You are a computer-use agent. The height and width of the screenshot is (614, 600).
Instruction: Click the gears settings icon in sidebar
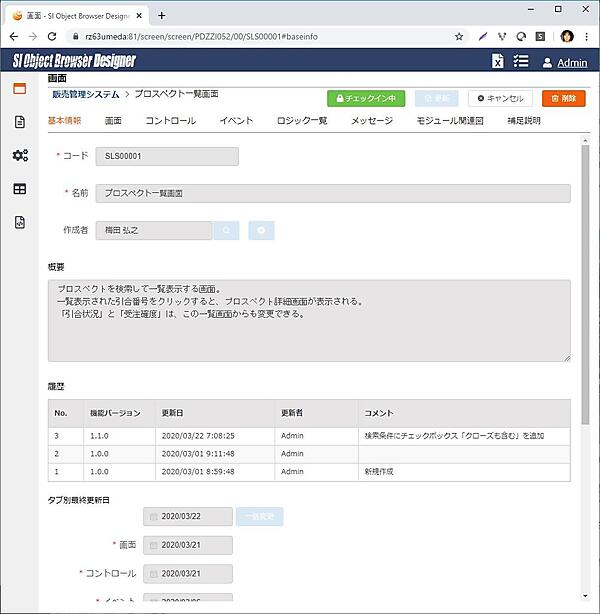pyautogui.click(x=19, y=155)
